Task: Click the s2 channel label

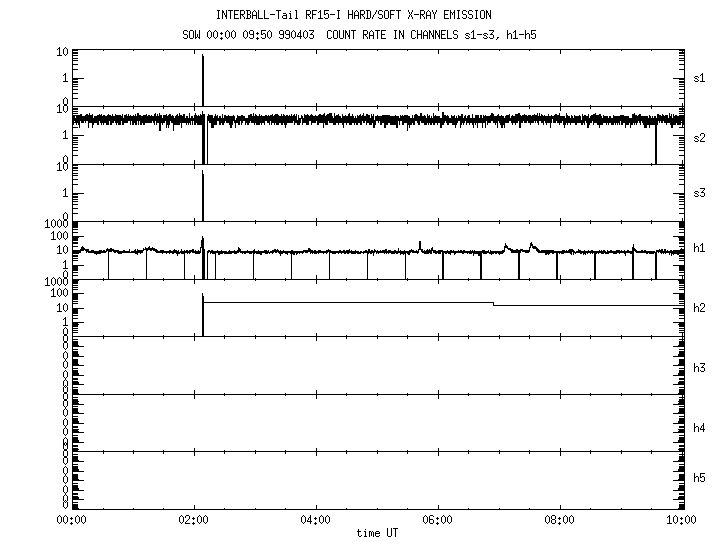Action: 699,135
